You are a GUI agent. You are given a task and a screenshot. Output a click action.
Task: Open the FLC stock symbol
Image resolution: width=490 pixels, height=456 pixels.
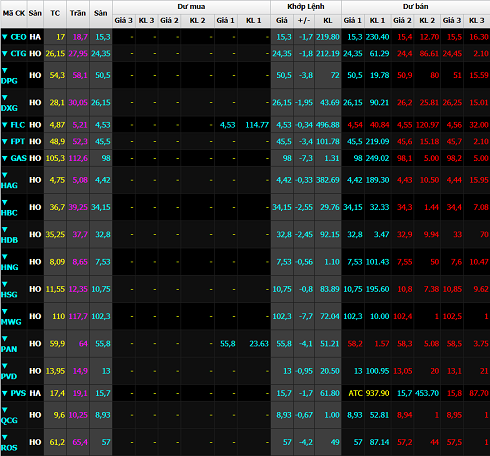click(18, 125)
